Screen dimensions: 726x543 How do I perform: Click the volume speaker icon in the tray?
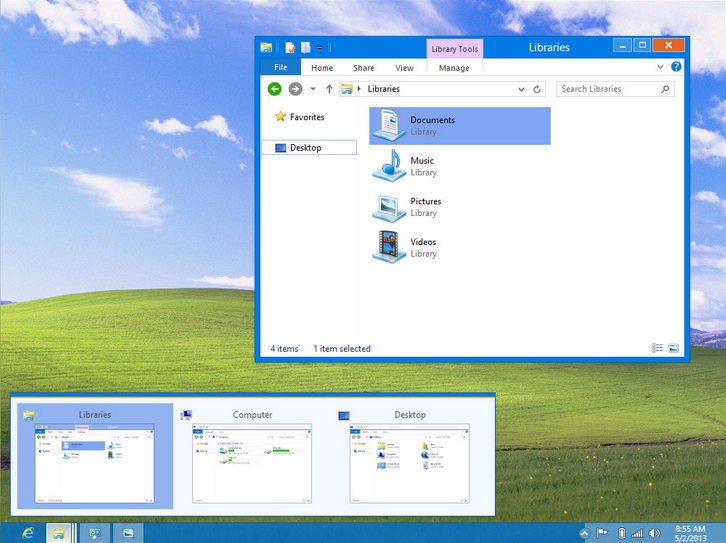point(654,533)
